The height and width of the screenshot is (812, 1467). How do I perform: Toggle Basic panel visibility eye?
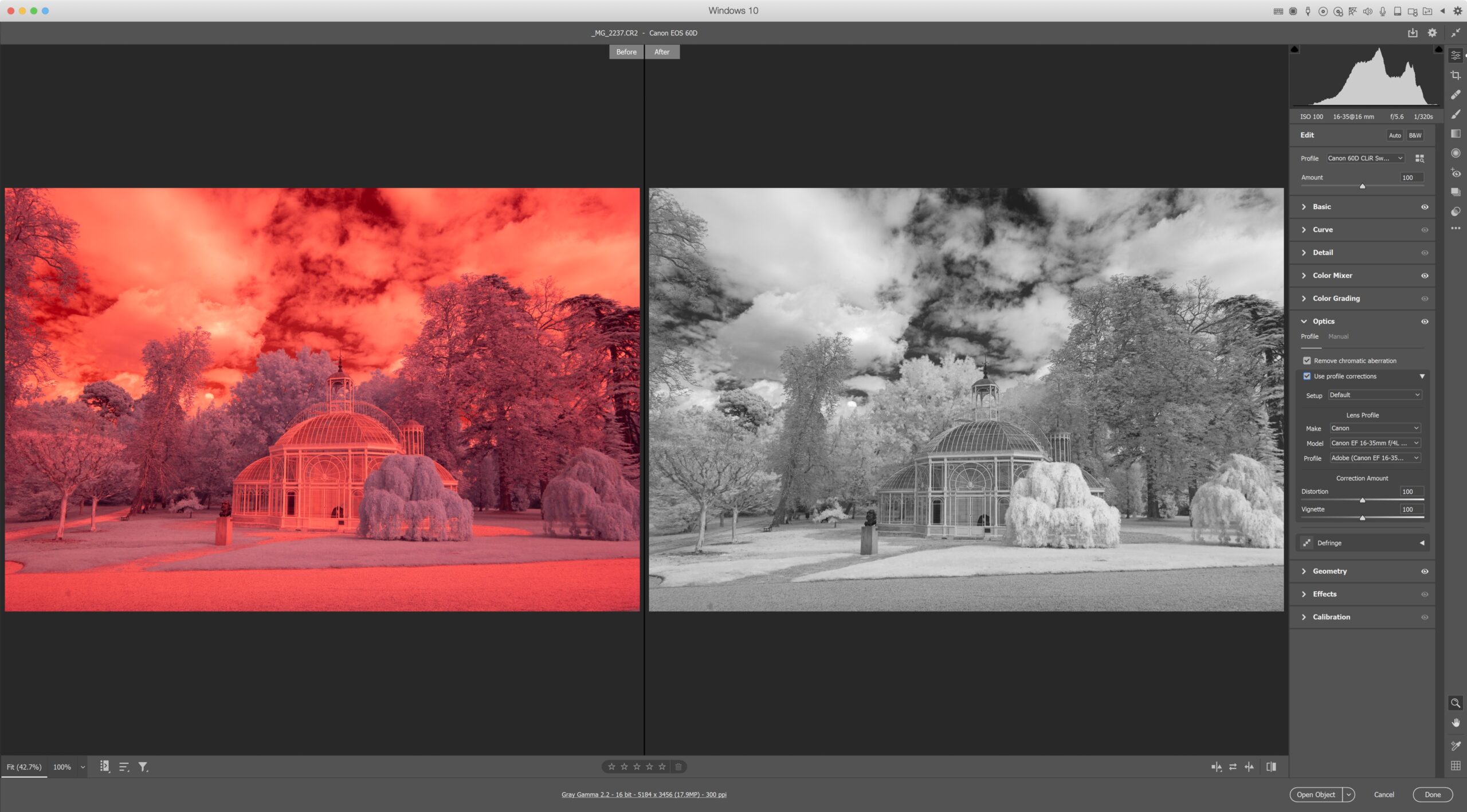pos(1425,207)
